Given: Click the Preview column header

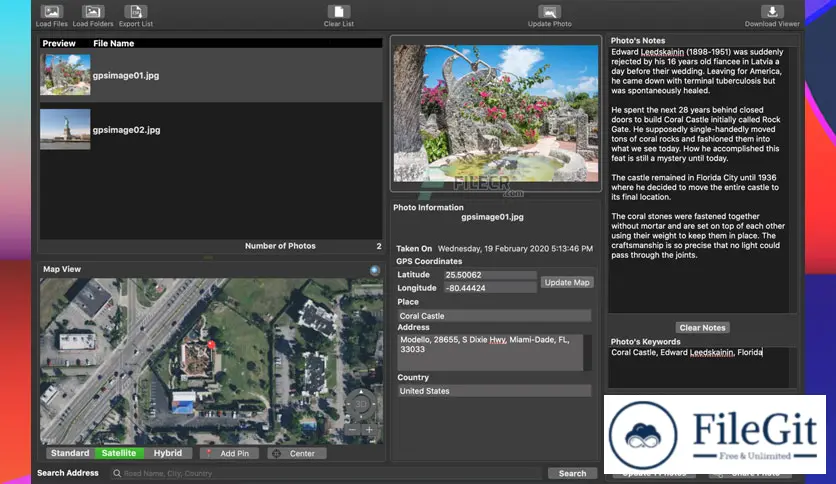Looking at the screenshot, I should click(59, 44).
